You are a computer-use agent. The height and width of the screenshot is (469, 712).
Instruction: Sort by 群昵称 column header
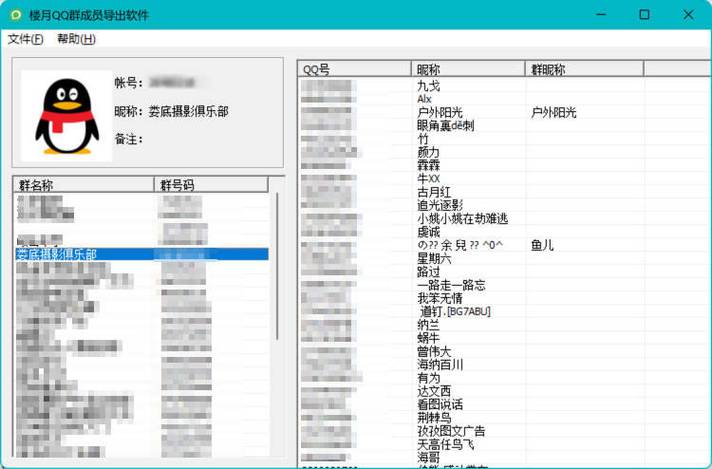[x=584, y=69]
